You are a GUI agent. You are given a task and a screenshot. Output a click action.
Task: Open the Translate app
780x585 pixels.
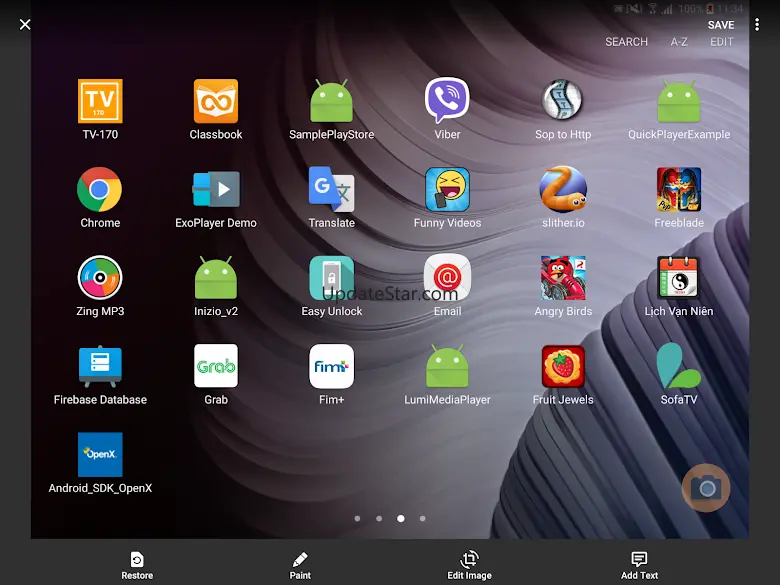point(331,189)
